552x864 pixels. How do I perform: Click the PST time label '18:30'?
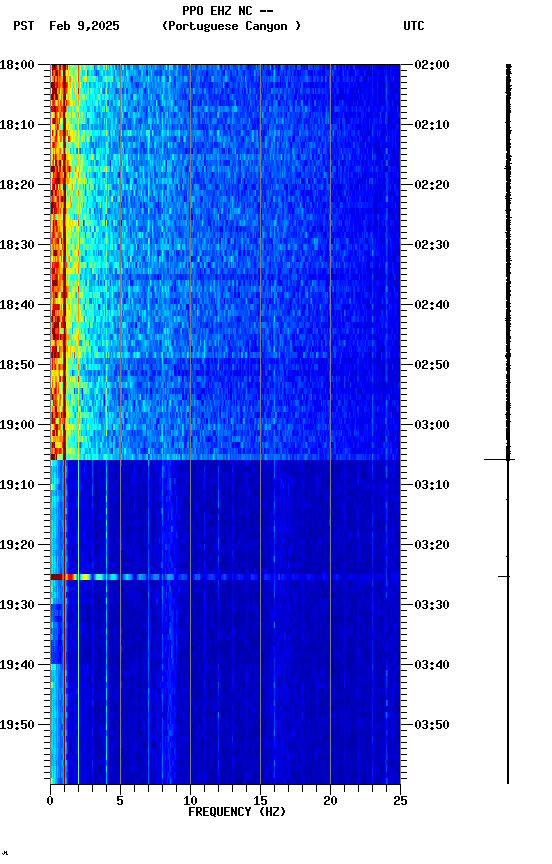[x=17, y=245]
